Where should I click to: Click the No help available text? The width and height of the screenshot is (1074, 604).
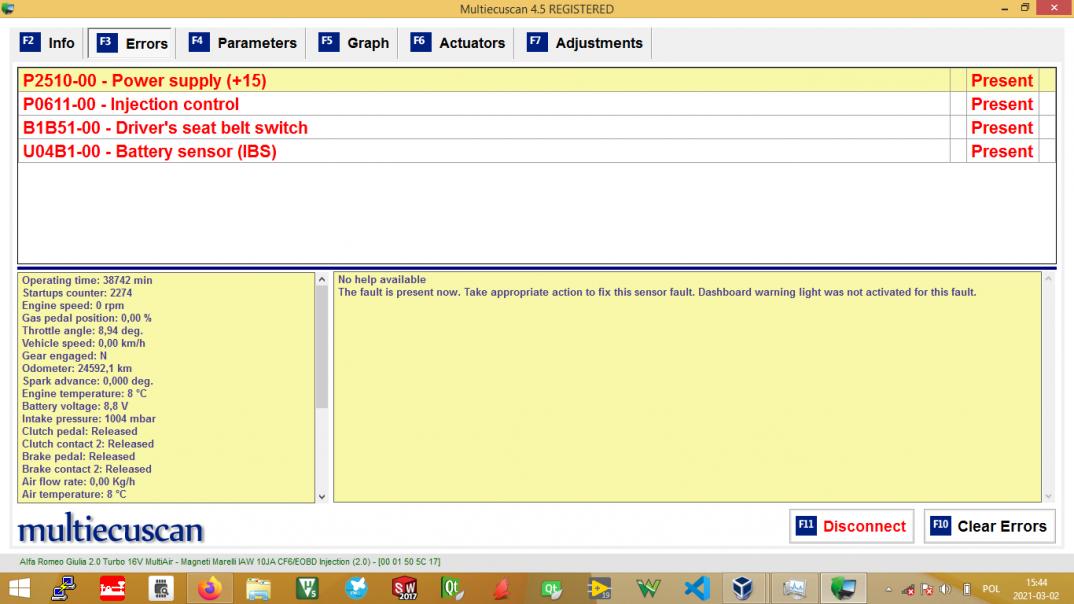click(382, 279)
